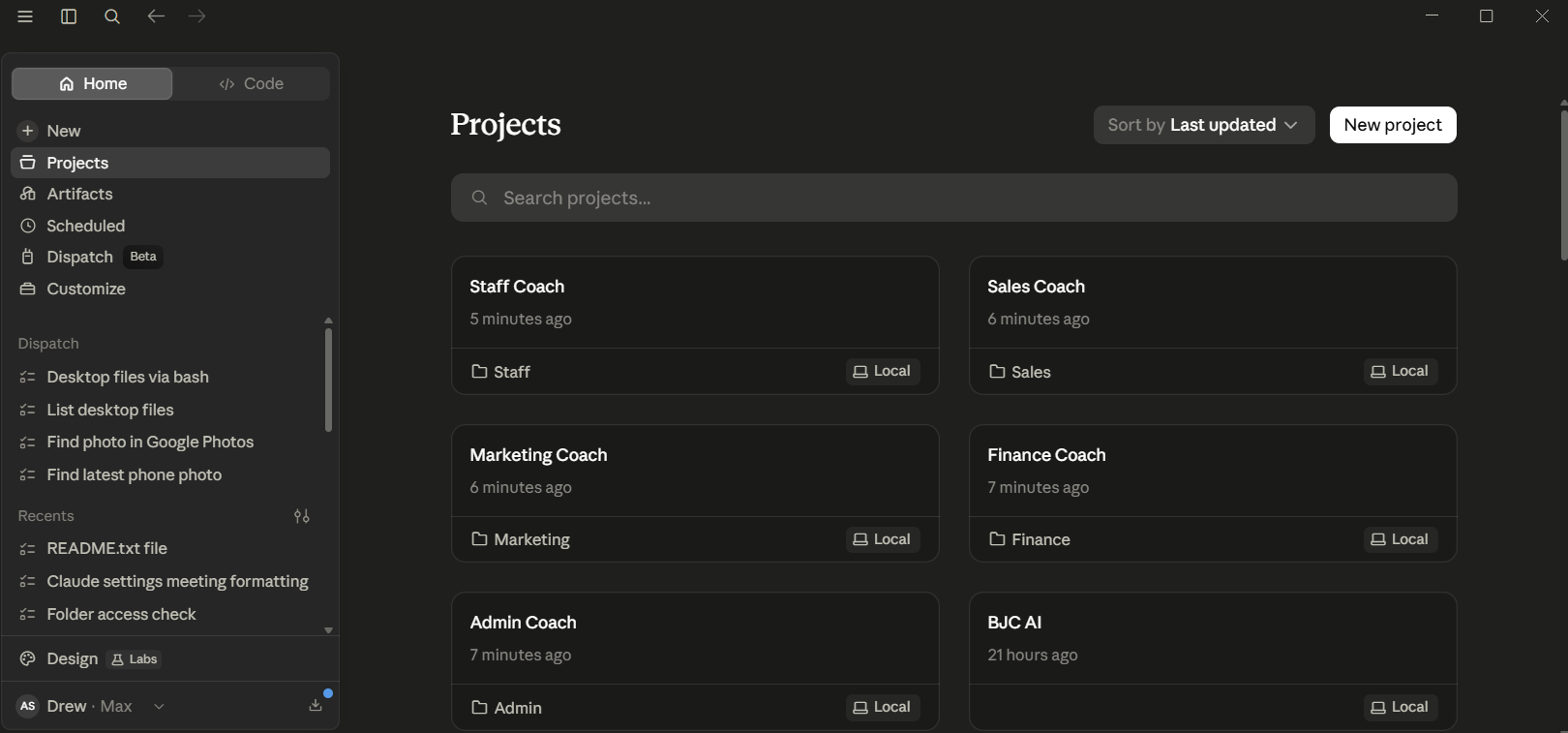This screenshot has width=1568, height=733.
Task: Switch to the Home tab
Action: coord(92,83)
